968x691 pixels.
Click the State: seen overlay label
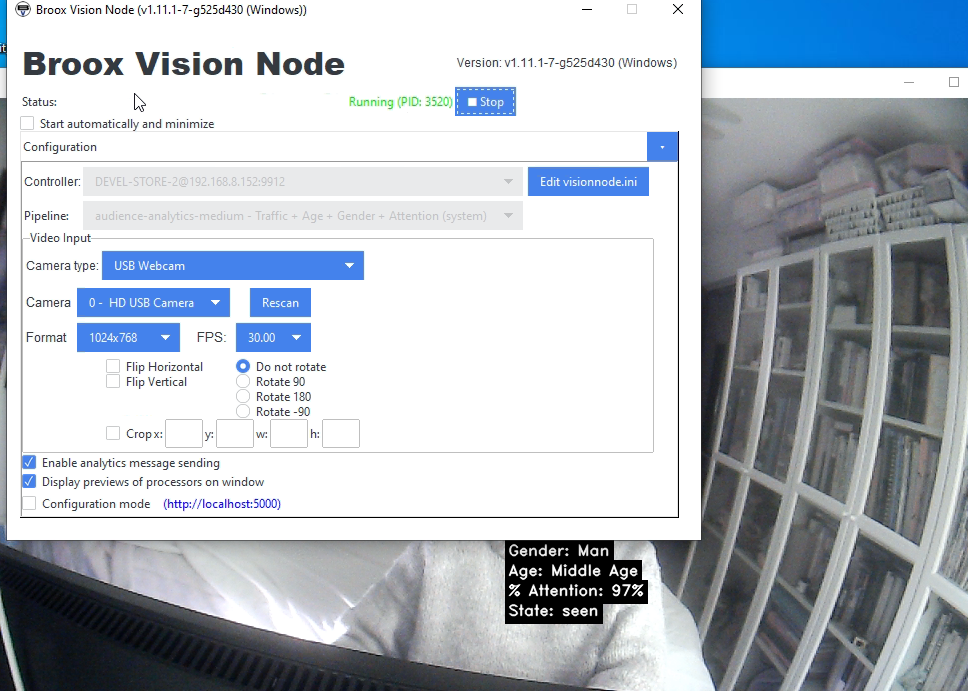pyautogui.click(x=553, y=611)
